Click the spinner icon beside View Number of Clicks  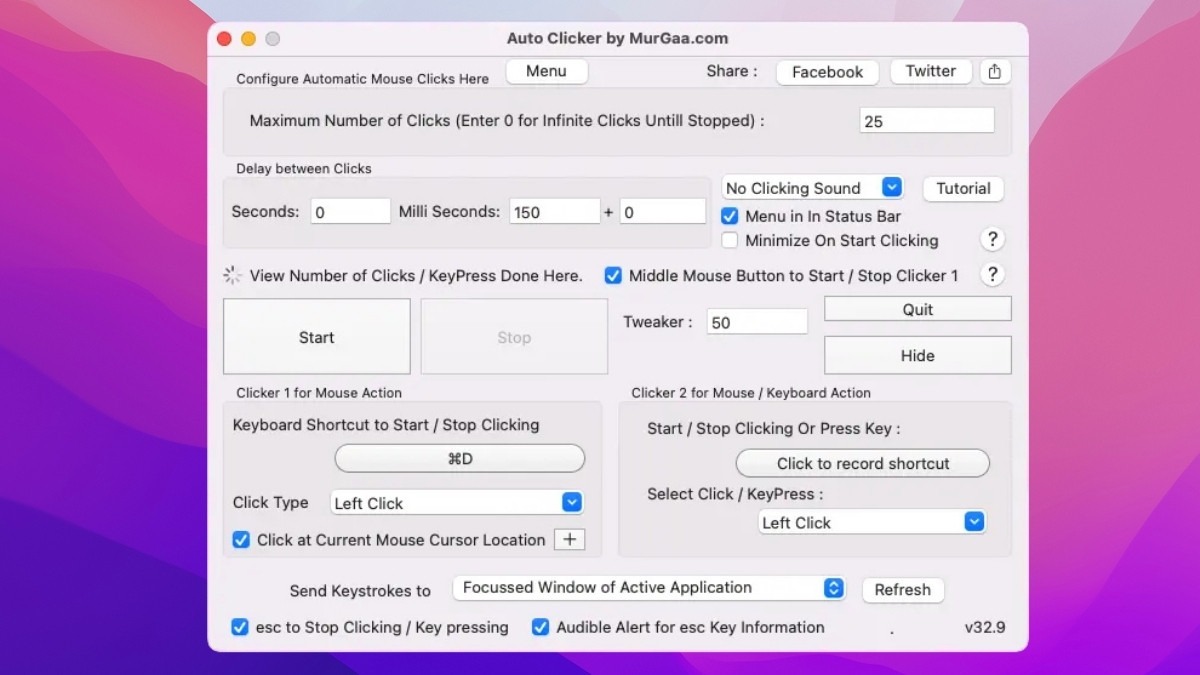pos(232,275)
